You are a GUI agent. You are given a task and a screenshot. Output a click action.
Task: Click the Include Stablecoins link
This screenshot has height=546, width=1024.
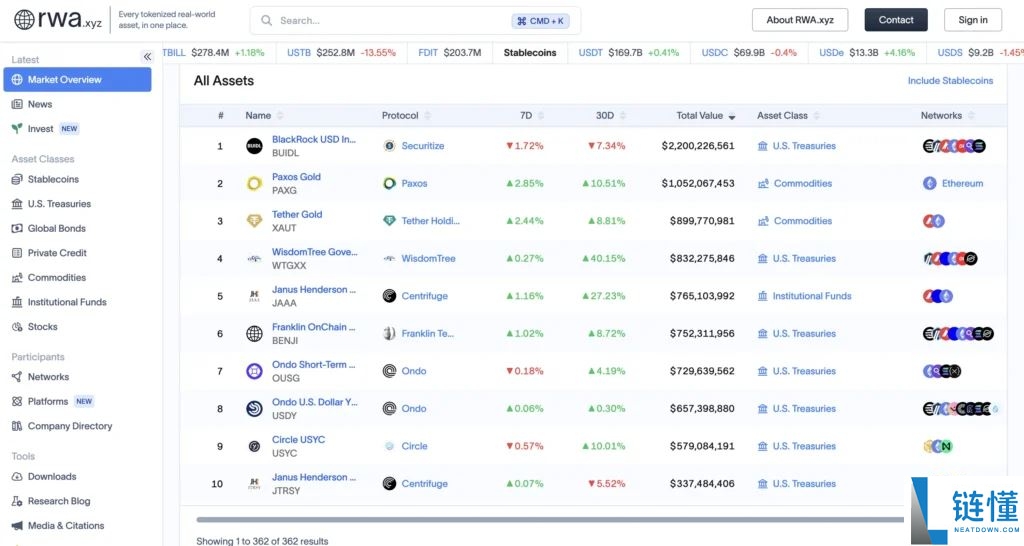(x=950, y=80)
